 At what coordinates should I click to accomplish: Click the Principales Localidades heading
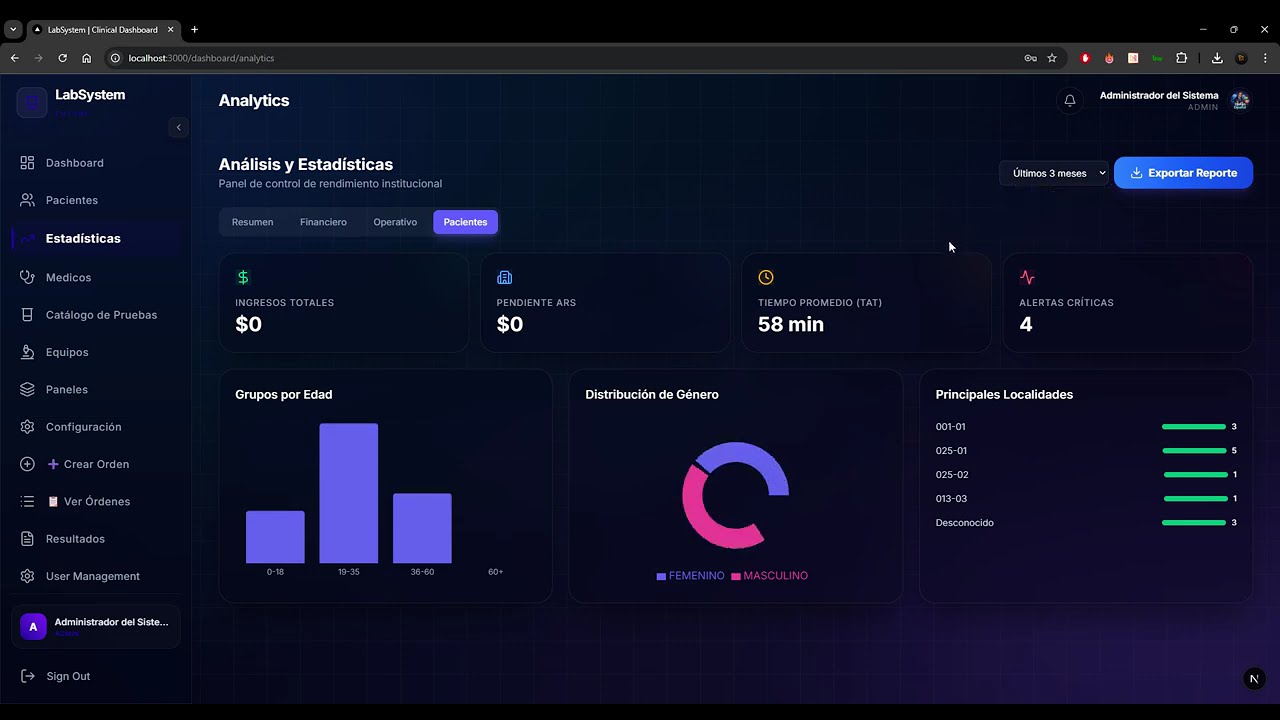(1004, 394)
